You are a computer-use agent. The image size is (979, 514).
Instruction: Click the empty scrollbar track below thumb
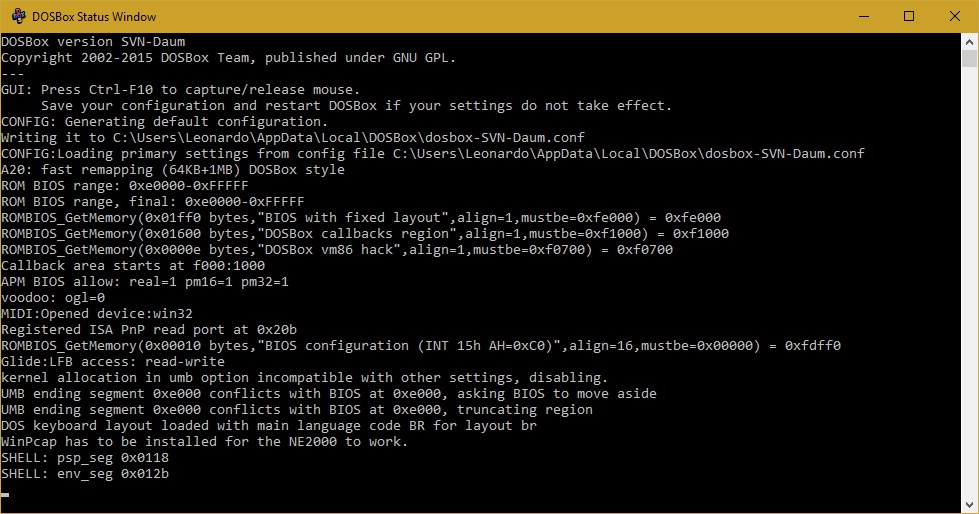click(x=969, y=281)
